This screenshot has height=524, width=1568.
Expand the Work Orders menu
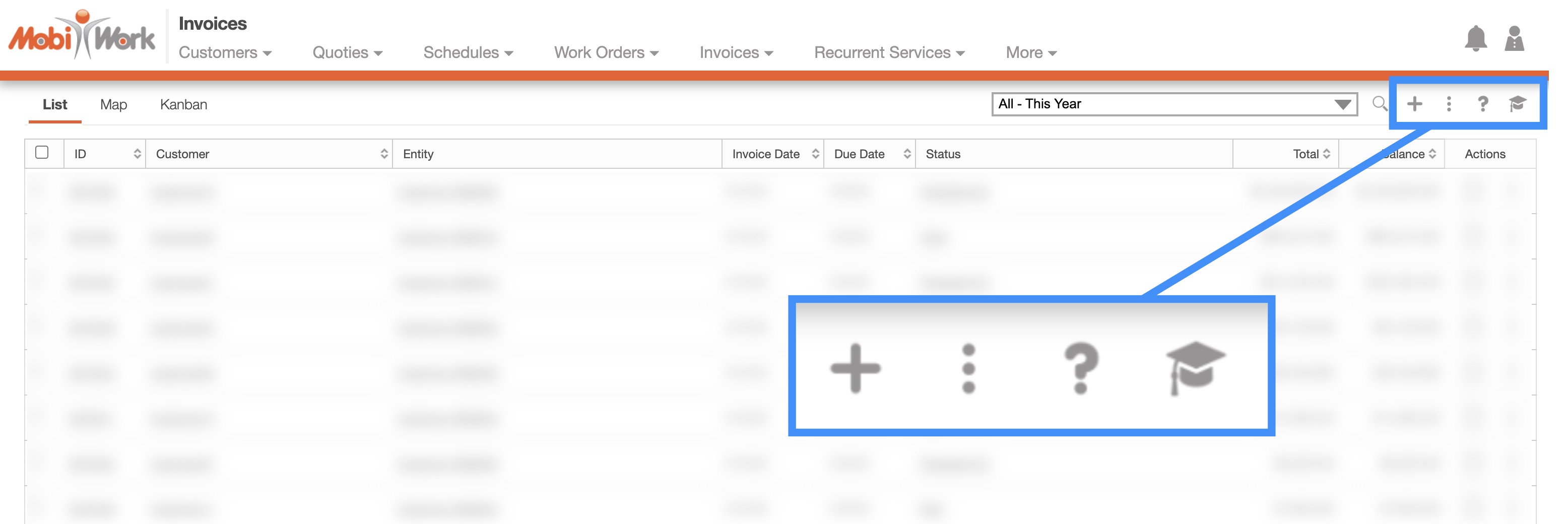[x=606, y=53]
